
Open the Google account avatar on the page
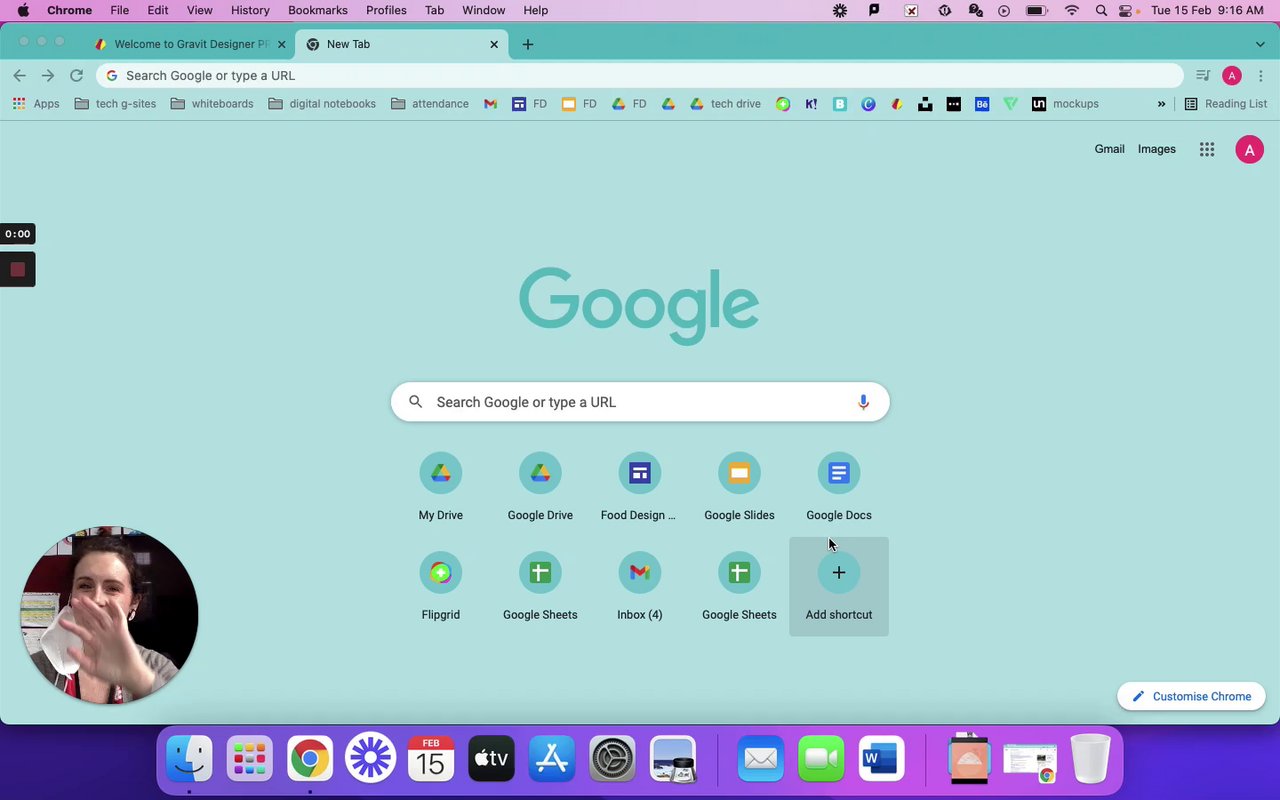point(1249,150)
